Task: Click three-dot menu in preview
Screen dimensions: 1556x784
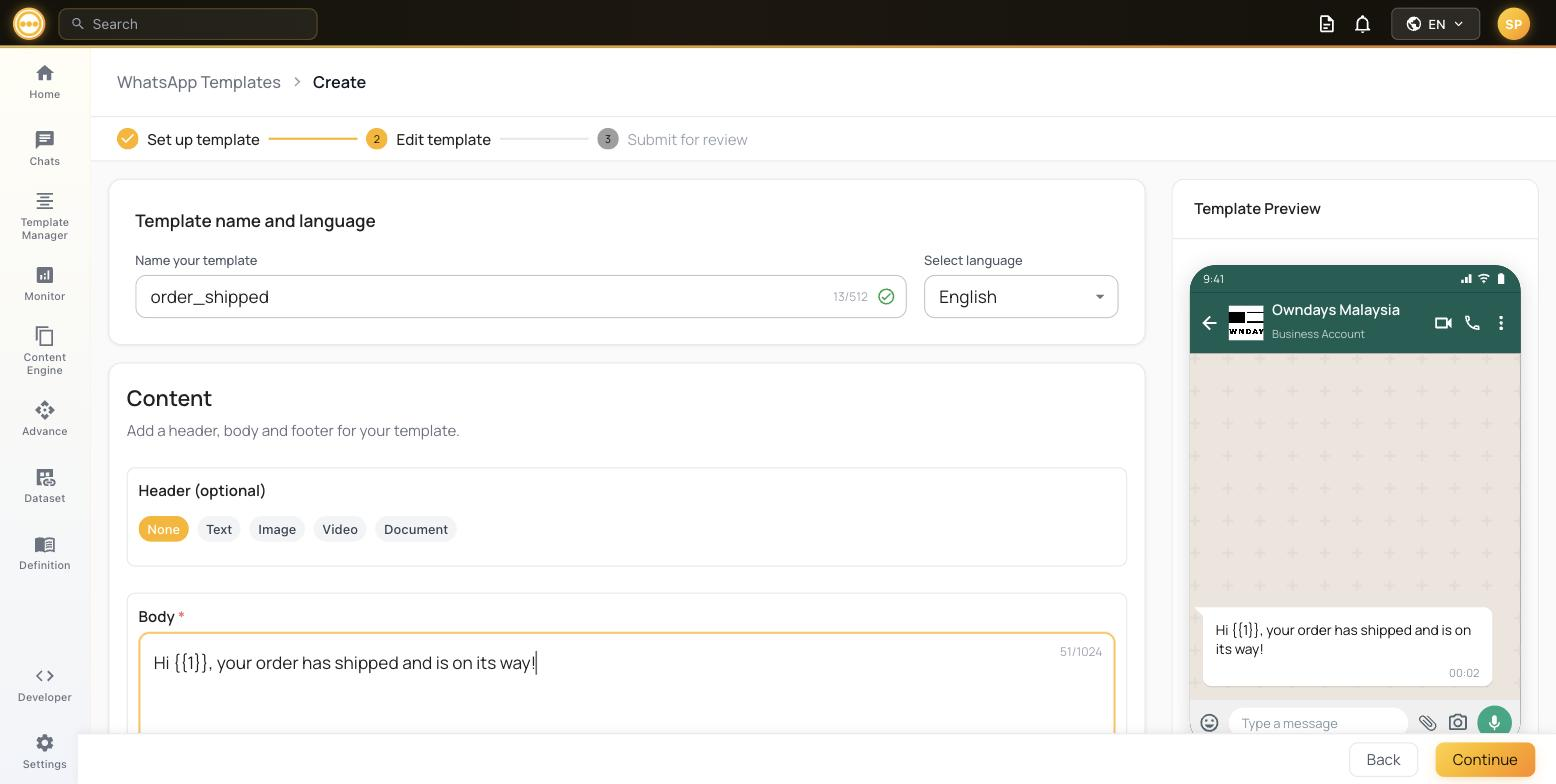Action: (x=1501, y=323)
